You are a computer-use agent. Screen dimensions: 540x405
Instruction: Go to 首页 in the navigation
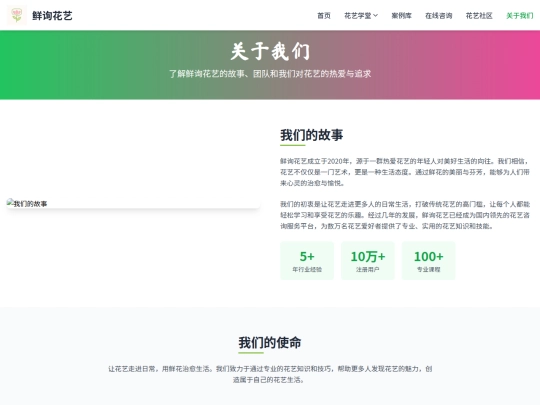pos(324,15)
